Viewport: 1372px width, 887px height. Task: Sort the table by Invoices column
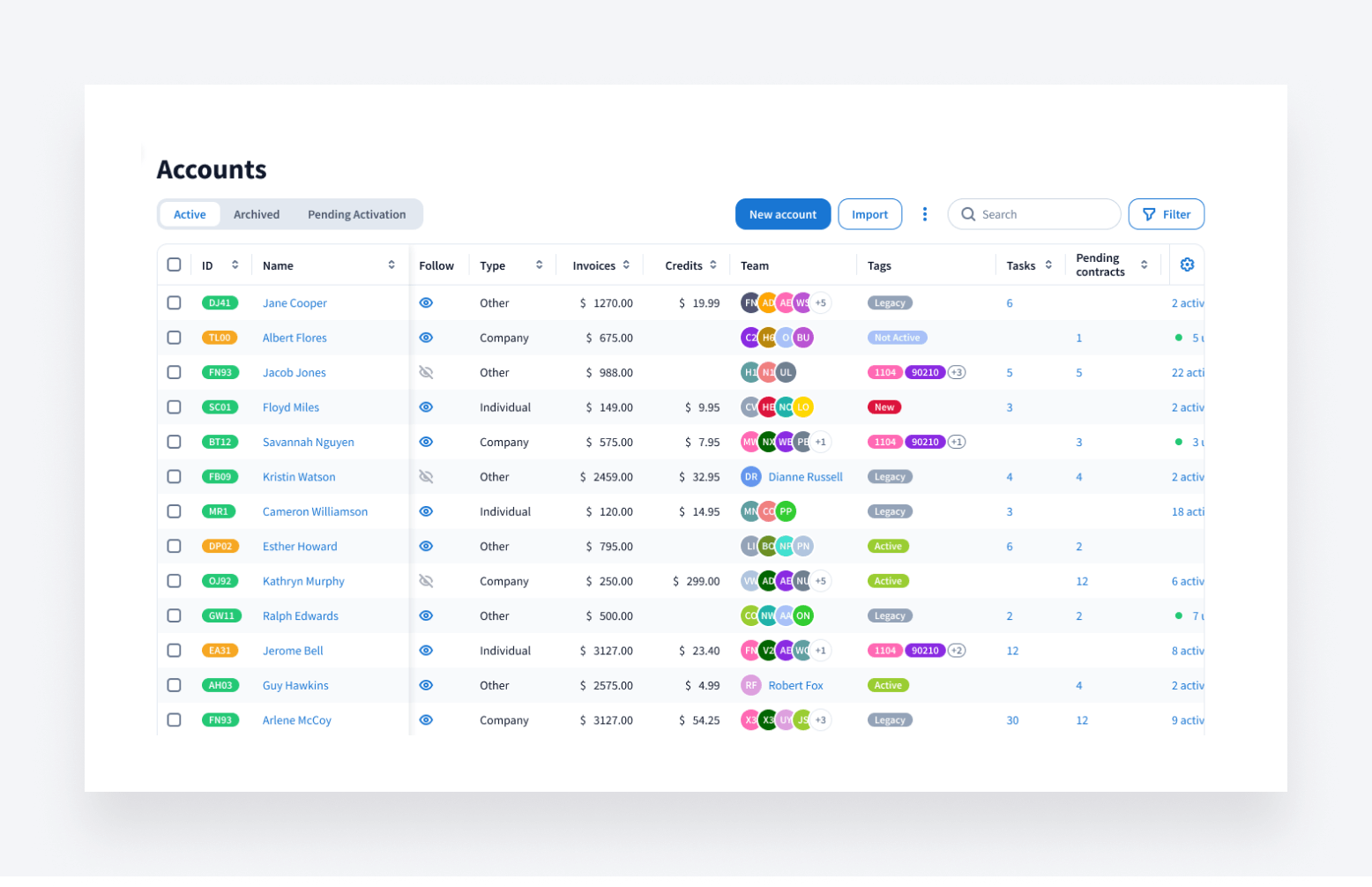626,265
